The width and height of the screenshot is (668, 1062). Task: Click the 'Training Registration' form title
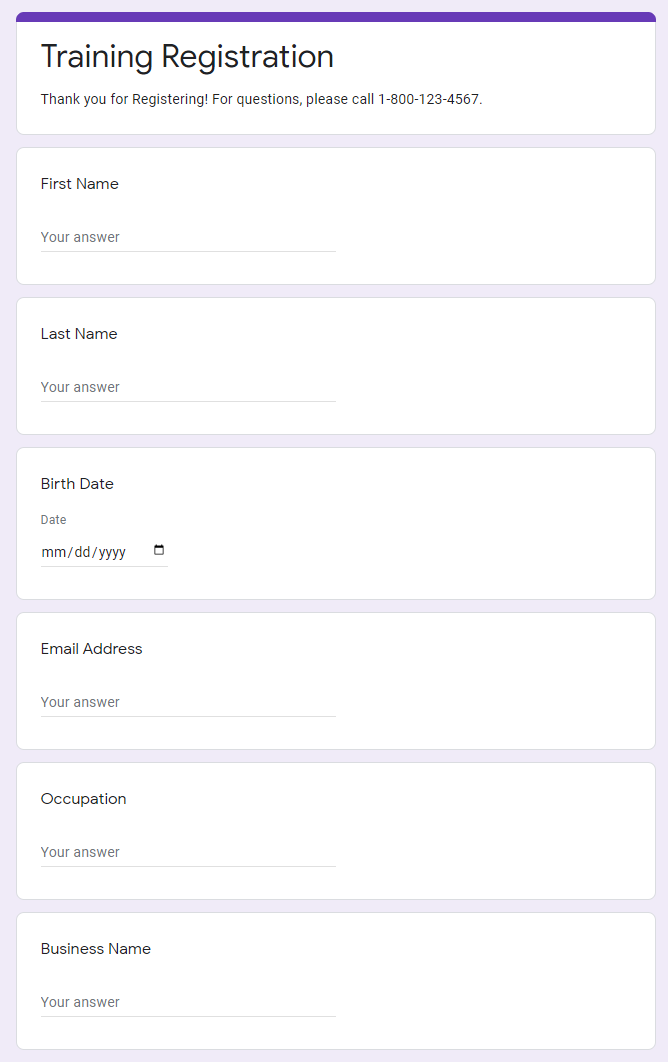point(187,57)
